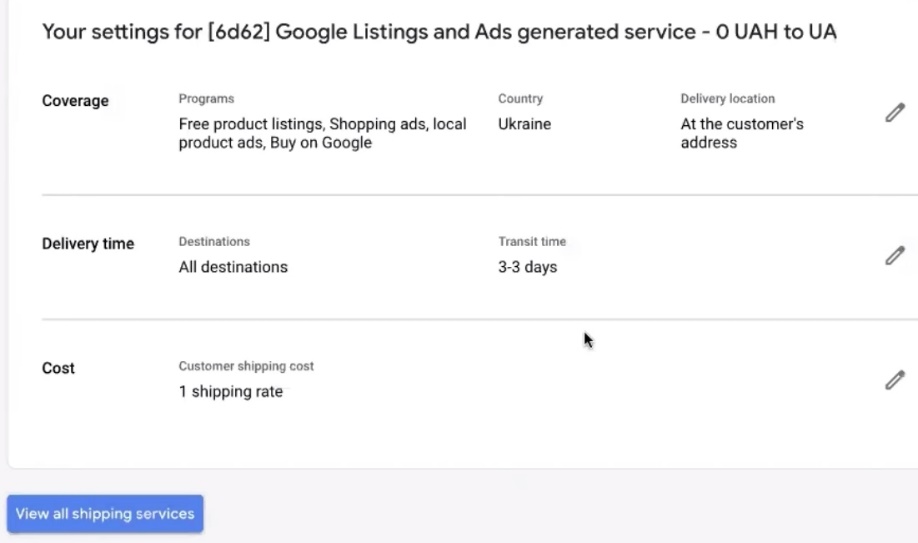Click the Delivery time edit pencil
918x543 pixels.
895,256
